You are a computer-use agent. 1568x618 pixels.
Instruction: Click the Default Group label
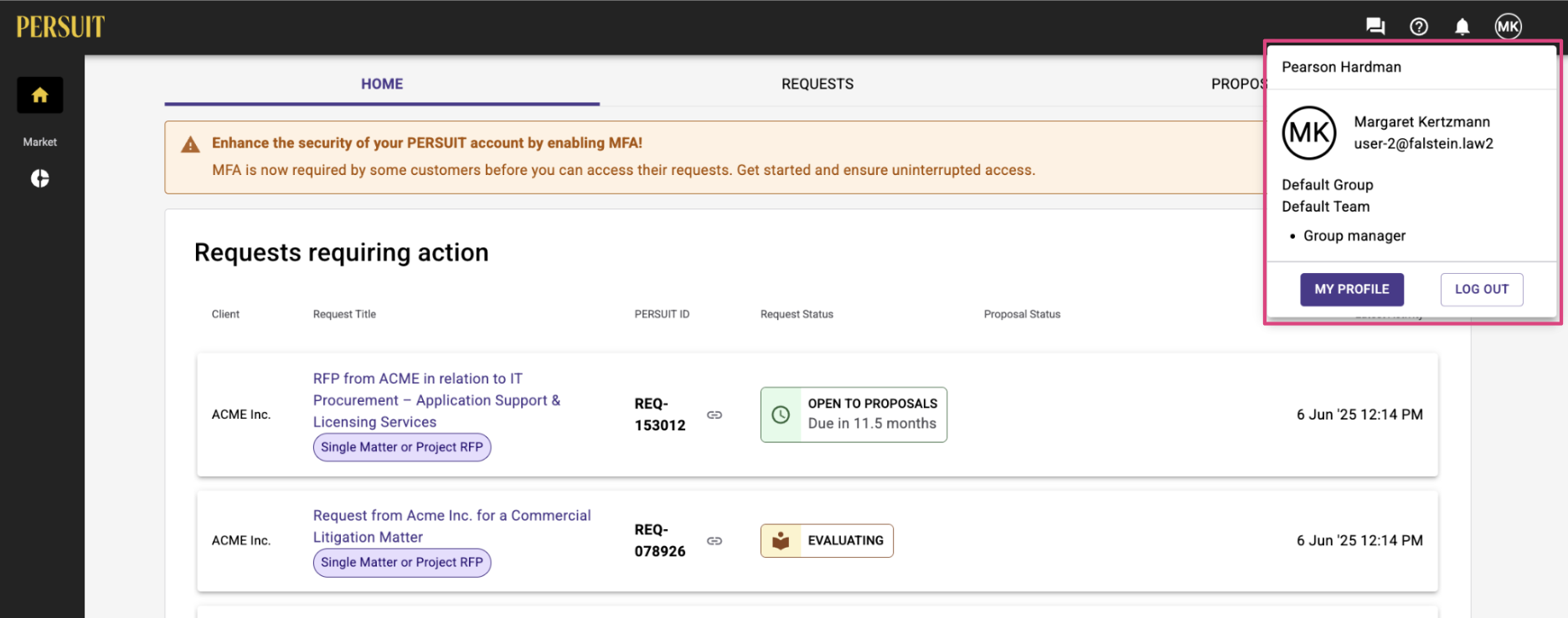point(1328,185)
